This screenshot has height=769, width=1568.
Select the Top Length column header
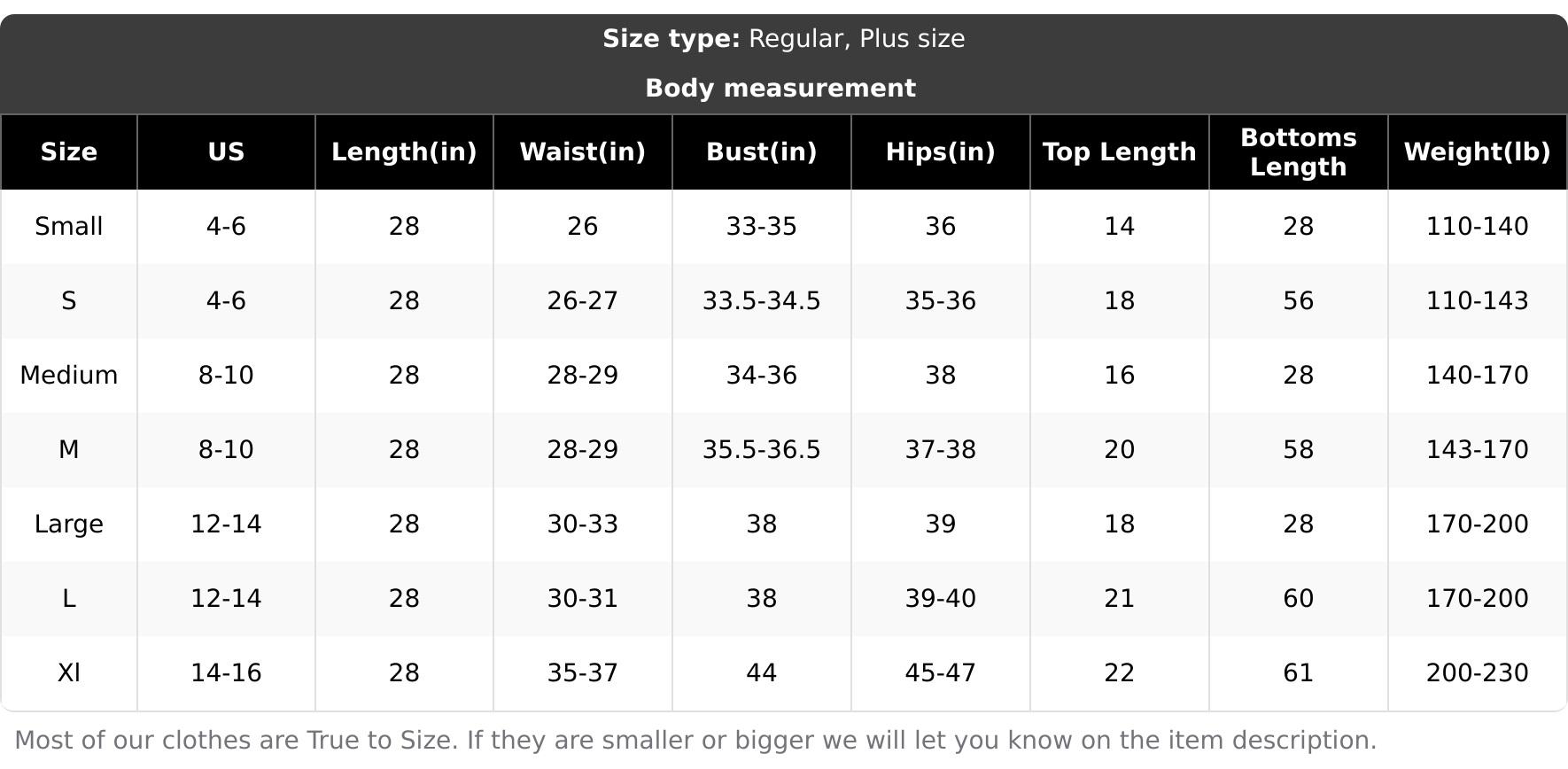1120,152
